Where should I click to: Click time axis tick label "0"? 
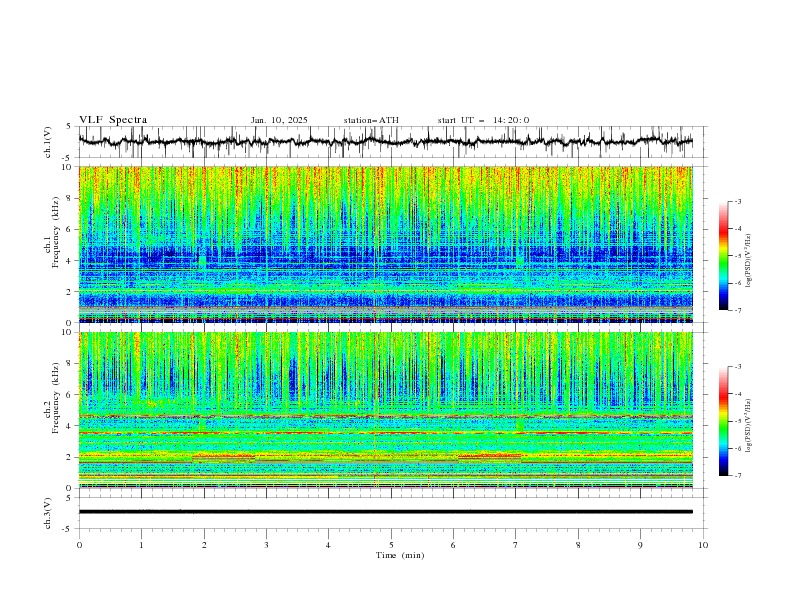pos(79,545)
